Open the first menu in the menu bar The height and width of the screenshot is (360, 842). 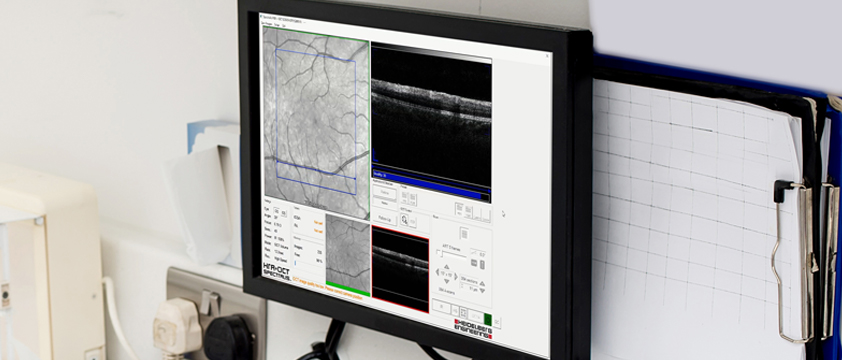[267, 24]
